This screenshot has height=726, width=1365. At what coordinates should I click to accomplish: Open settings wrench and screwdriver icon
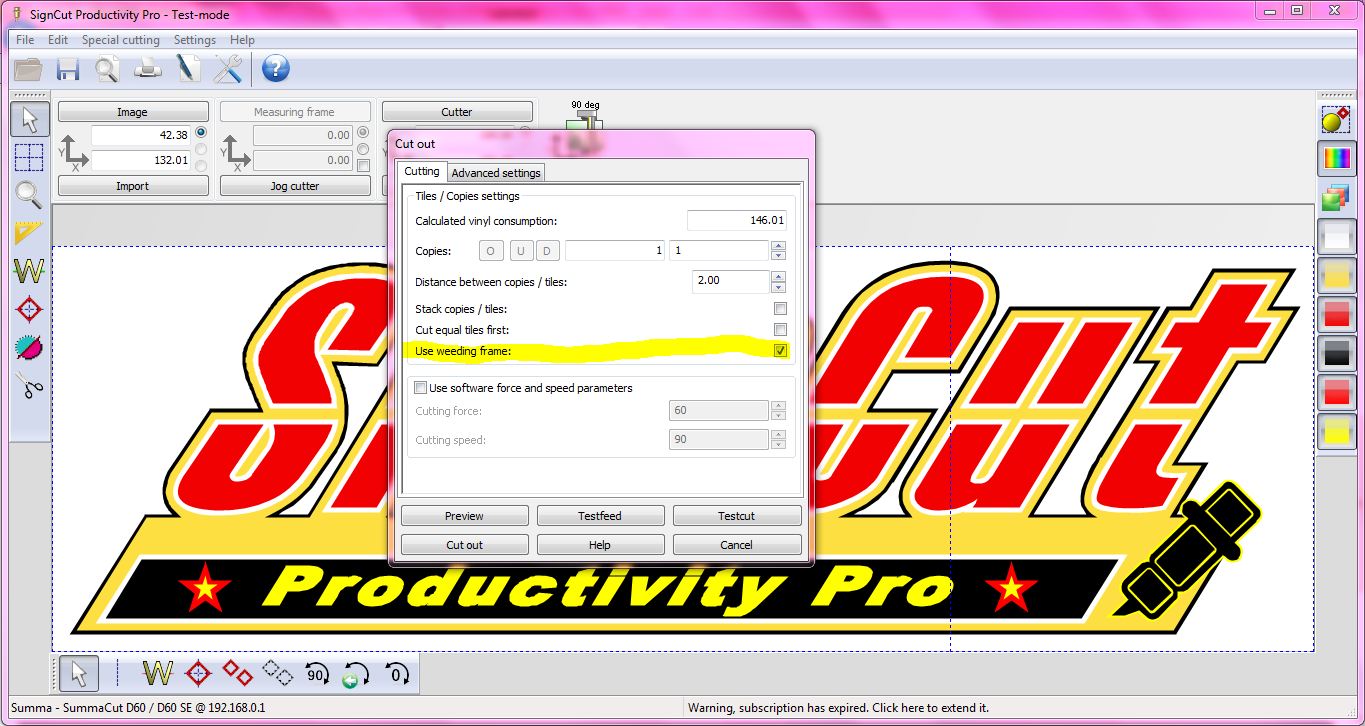coord(228,69)
